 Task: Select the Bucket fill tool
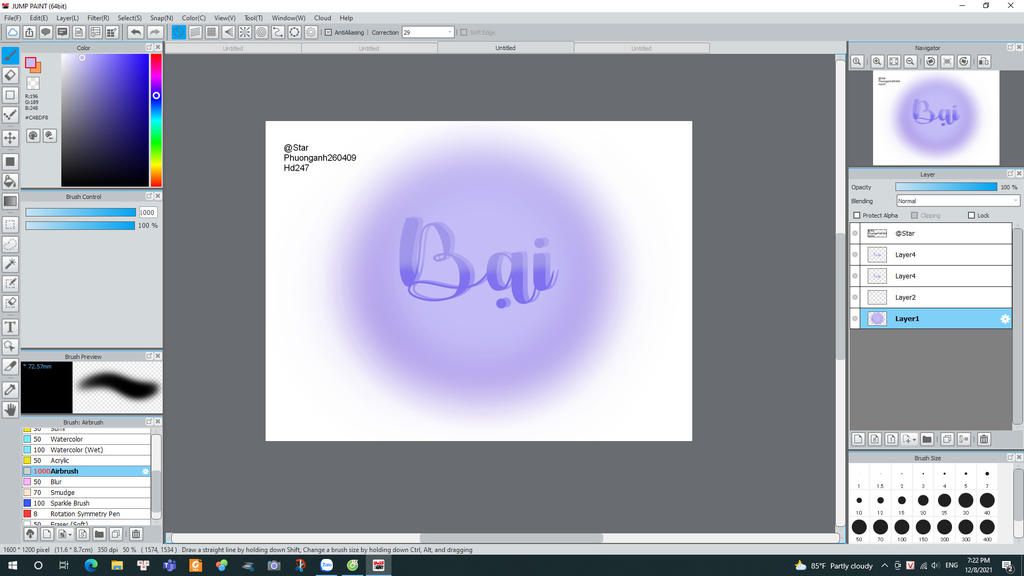(x=10, y=181)
